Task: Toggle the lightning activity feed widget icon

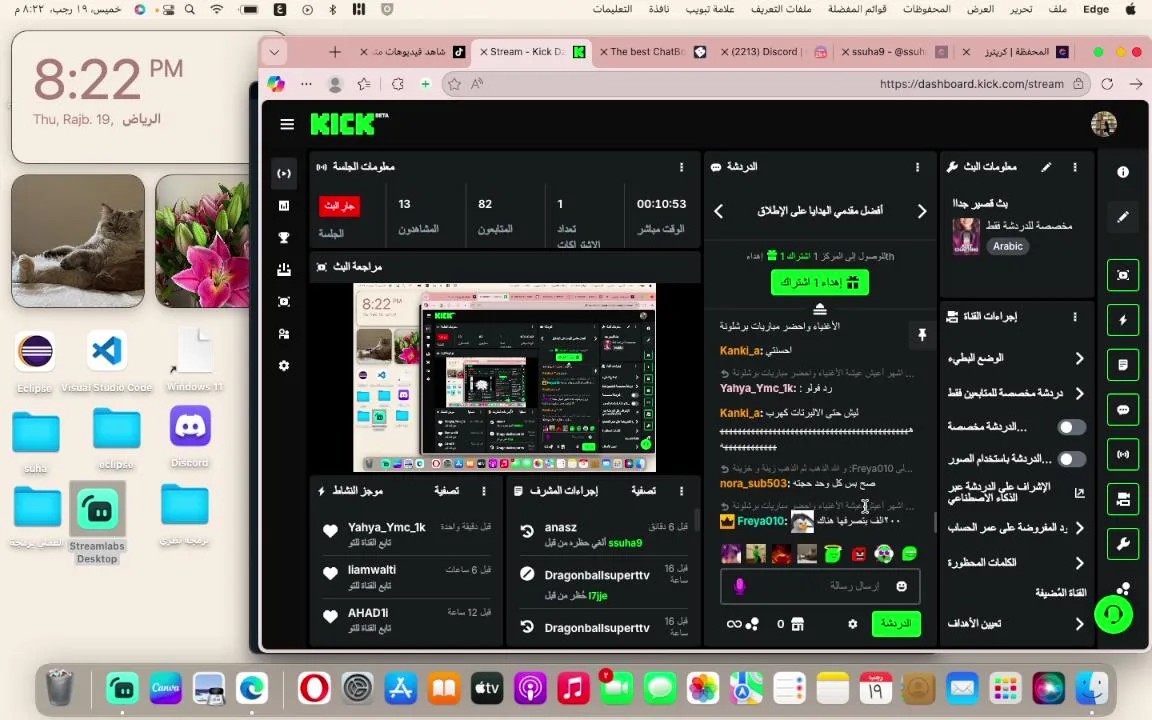Action: click(1123, 320)
